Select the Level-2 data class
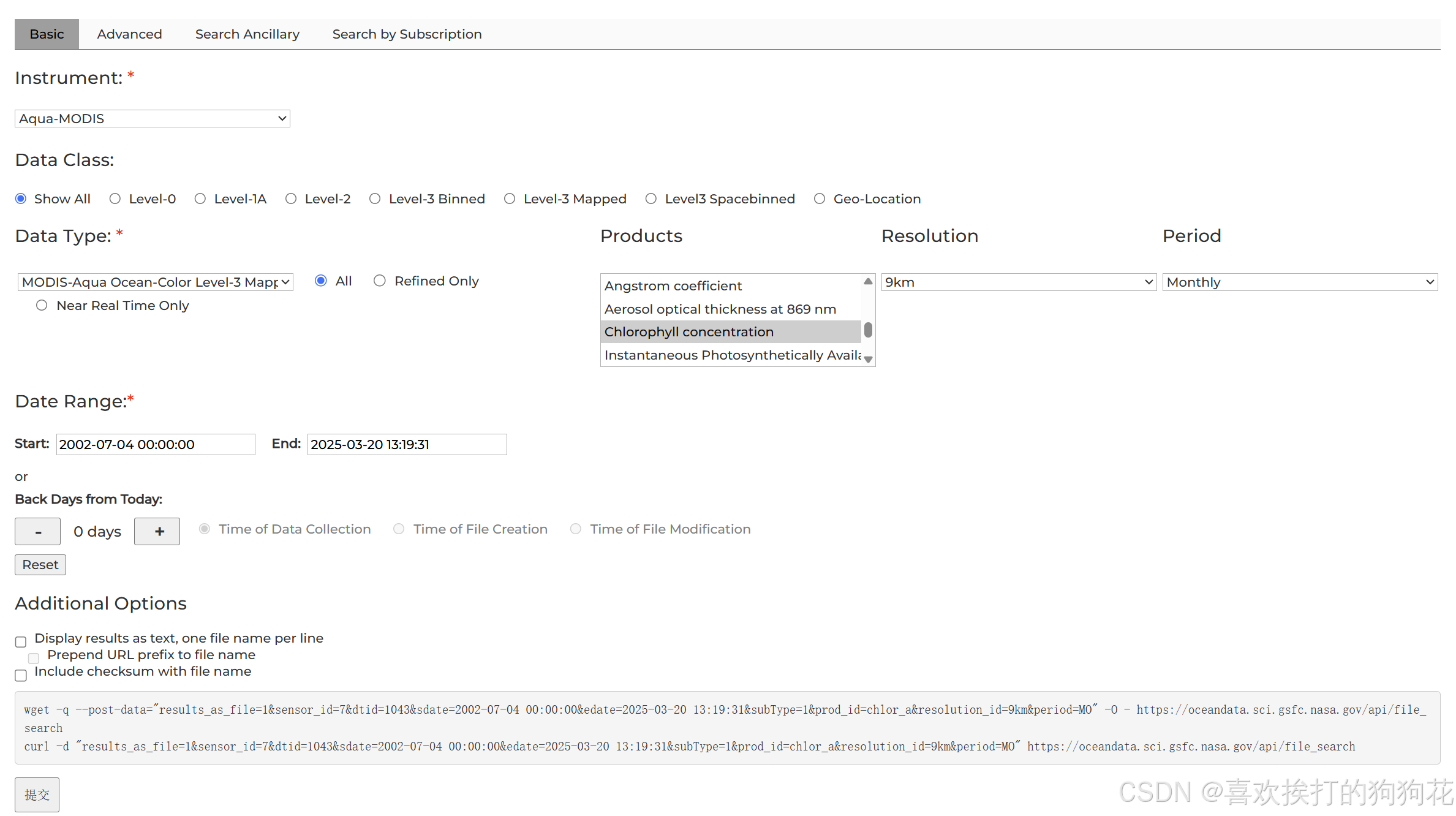 (x=291, y=199)
